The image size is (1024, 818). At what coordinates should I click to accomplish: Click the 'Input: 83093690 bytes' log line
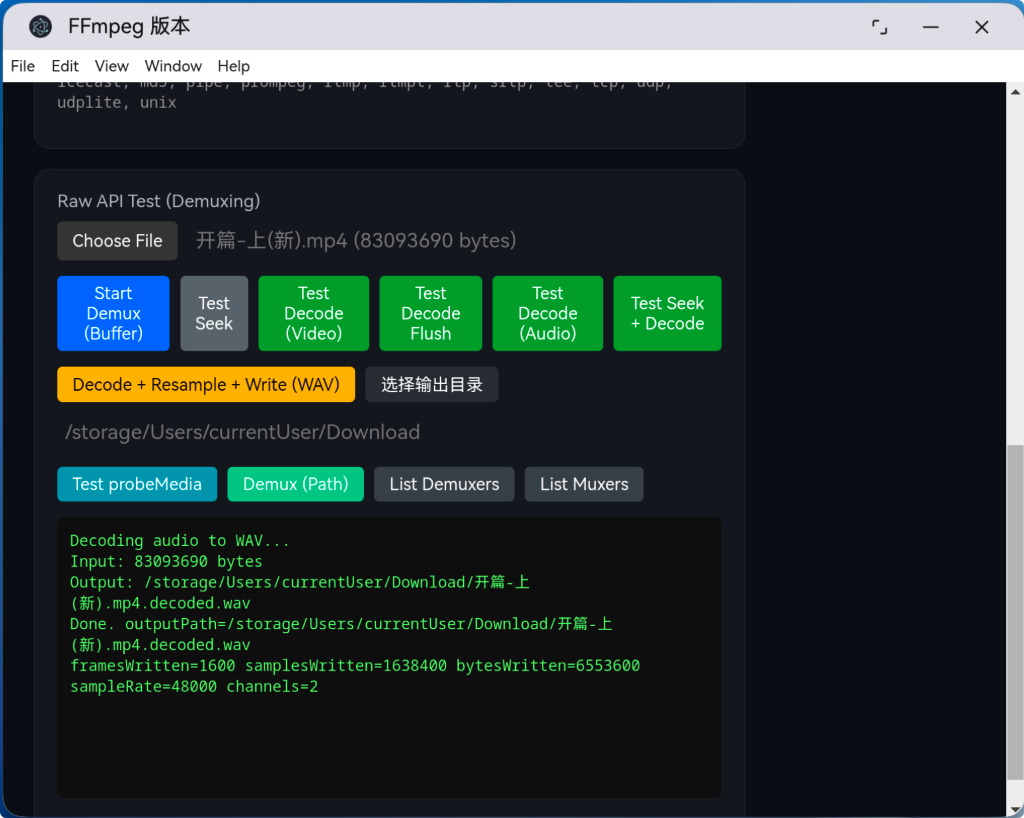point(167,561)
